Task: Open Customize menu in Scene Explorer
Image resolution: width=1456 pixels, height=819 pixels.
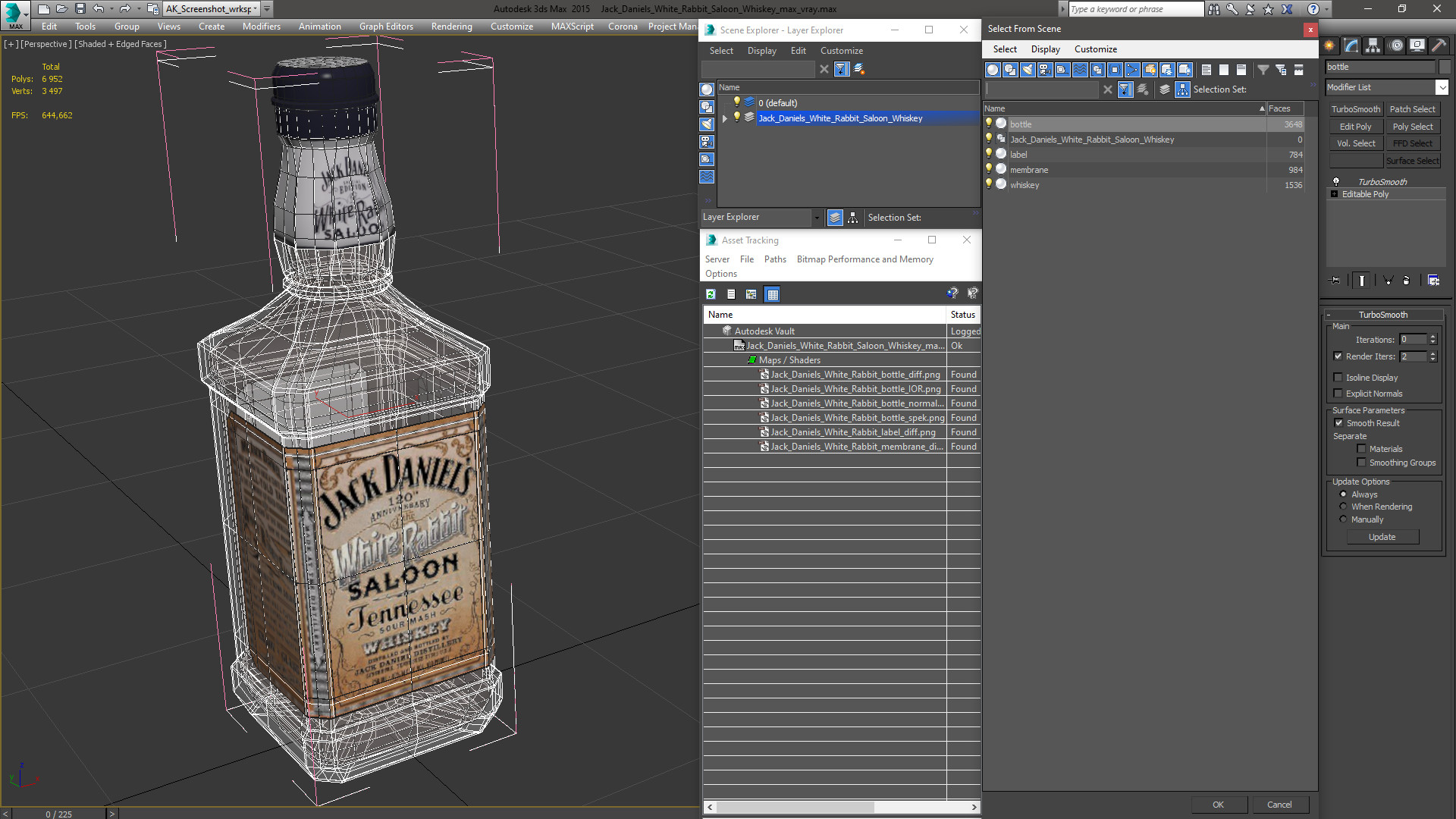Action: coord(841,51)
